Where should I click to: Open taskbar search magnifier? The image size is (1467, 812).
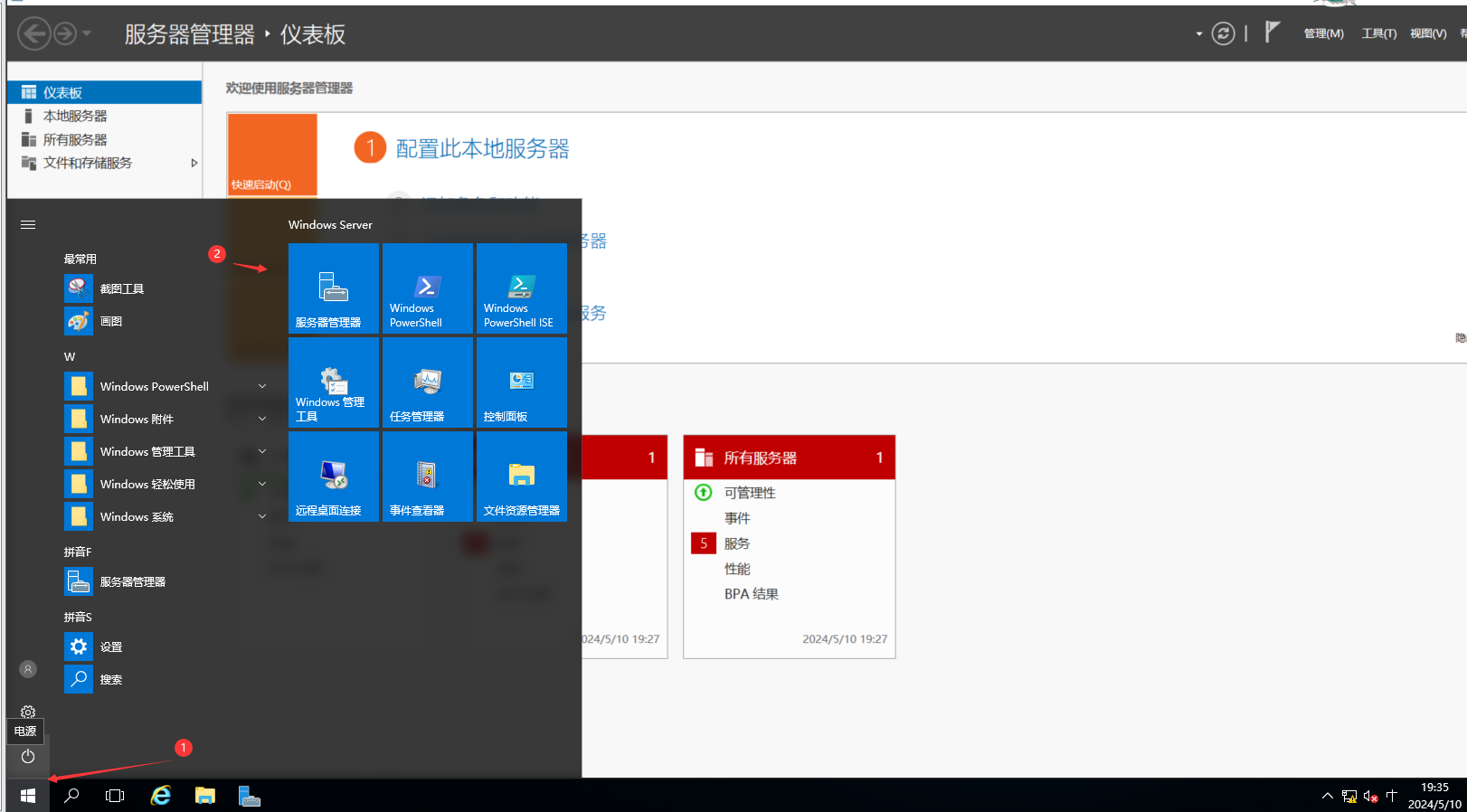point(71,796)
